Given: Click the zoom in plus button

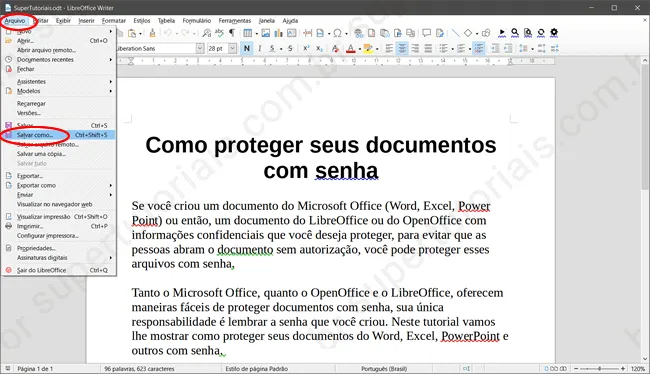Looking at the screenshot, I should click(623, 369).
